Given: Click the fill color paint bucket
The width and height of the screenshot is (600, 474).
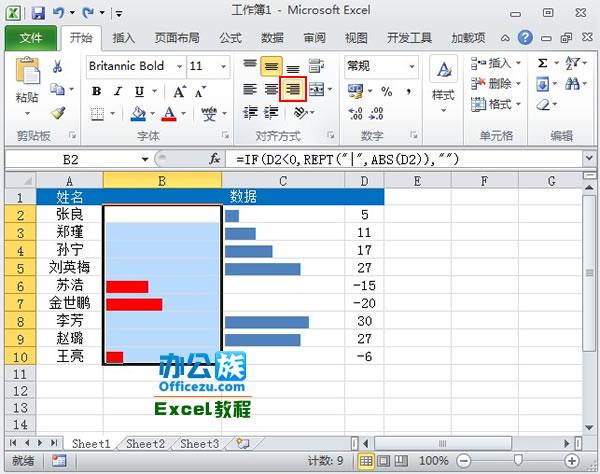Looking at the screenshot, I should (x=138, y=114).
